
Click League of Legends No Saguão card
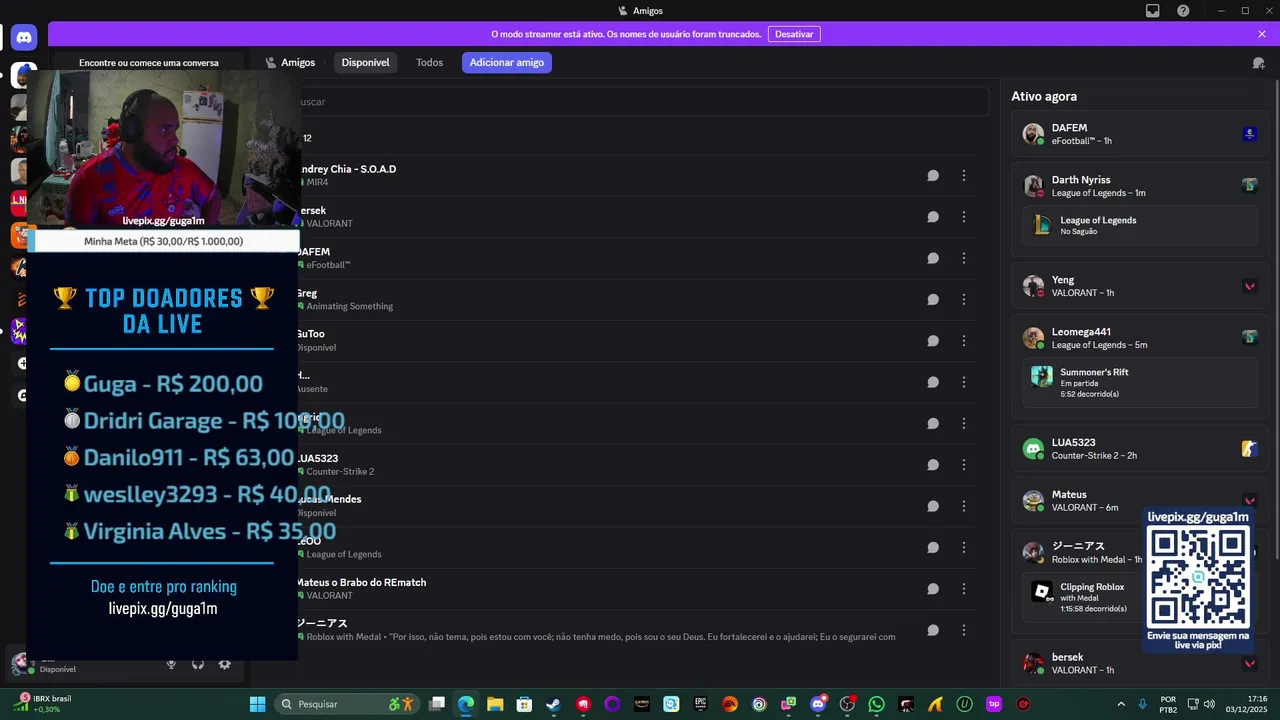[1140, 225]
